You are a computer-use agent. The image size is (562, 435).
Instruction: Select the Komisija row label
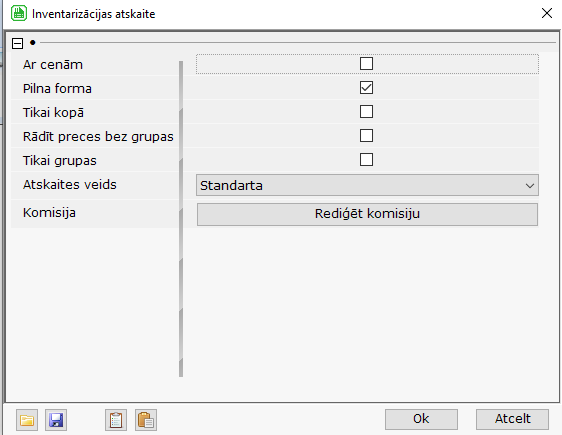(x=49, y=213)
